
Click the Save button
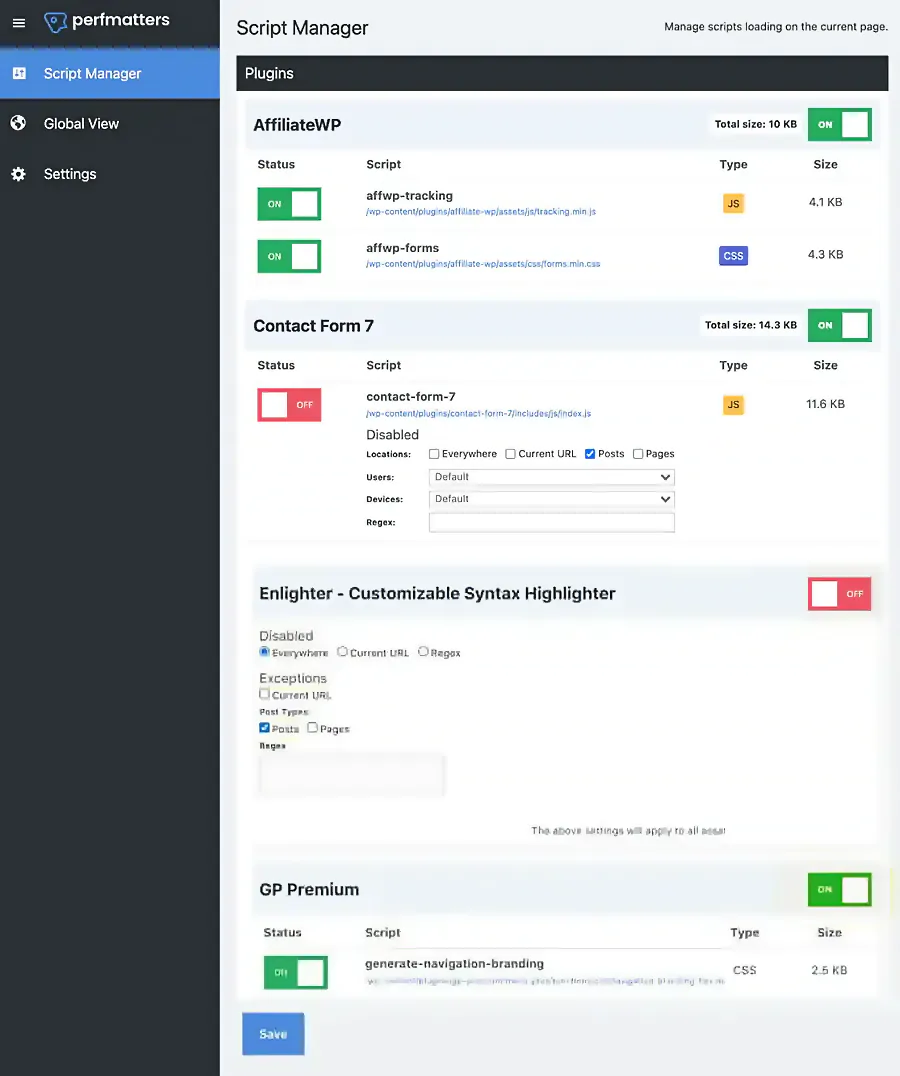[x=272, y=1034]
